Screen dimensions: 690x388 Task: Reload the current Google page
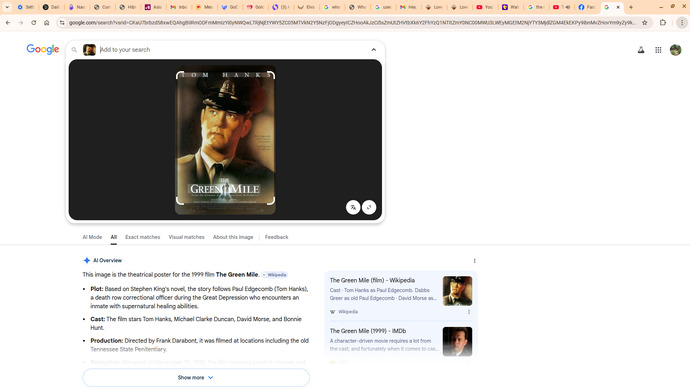click(x=33, y=22)
